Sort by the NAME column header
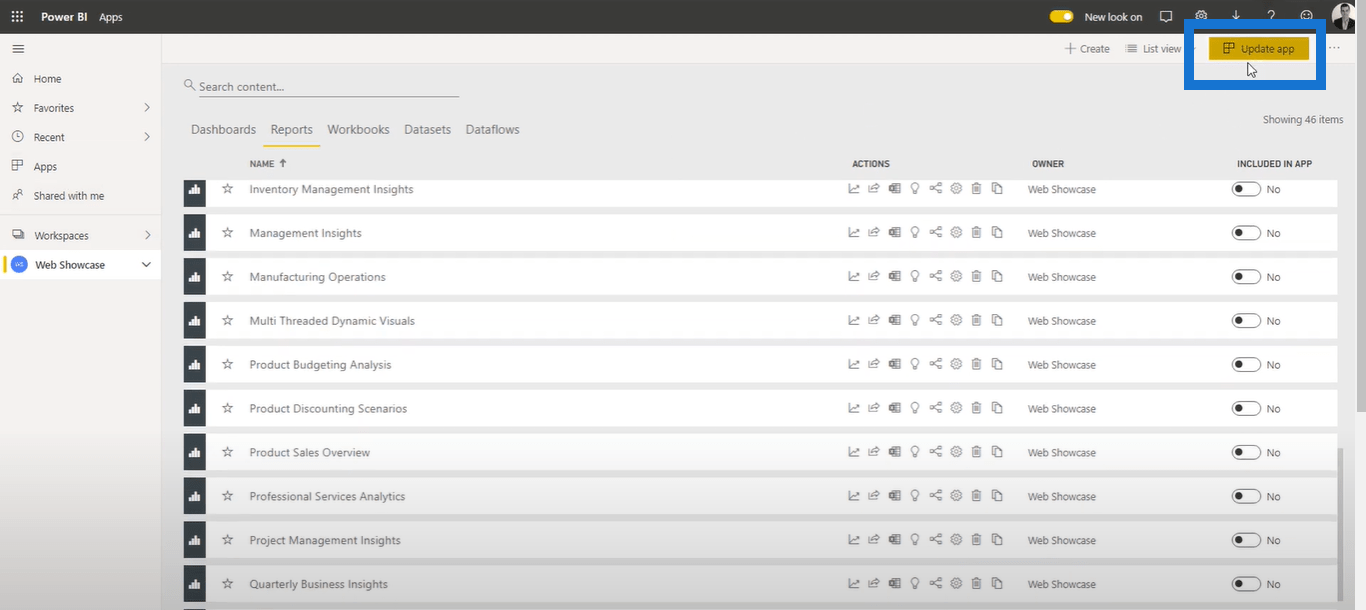The height and width of the screenshot is (610, 1366). [268, 163]
